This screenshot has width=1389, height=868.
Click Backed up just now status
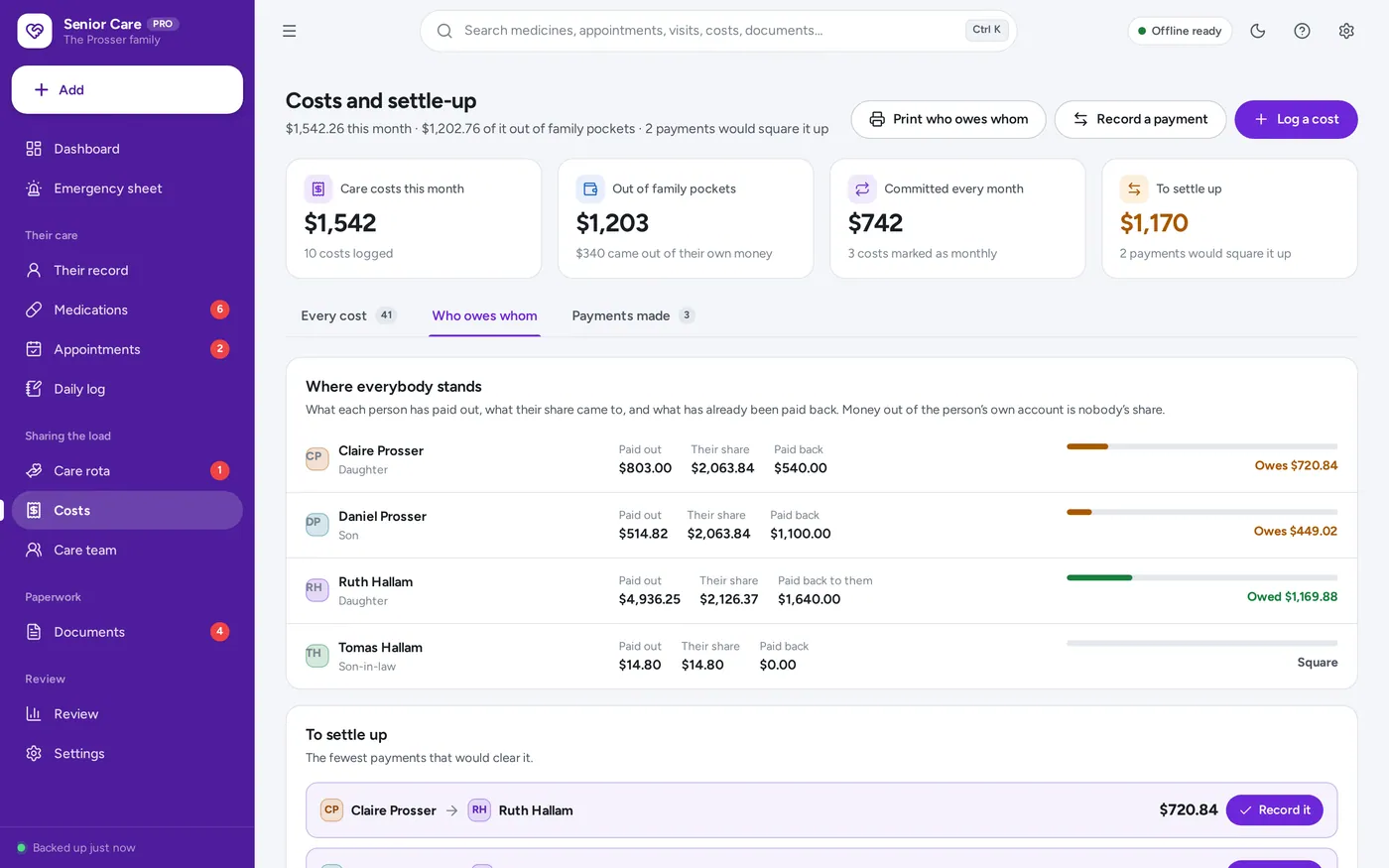click(76, 848)
